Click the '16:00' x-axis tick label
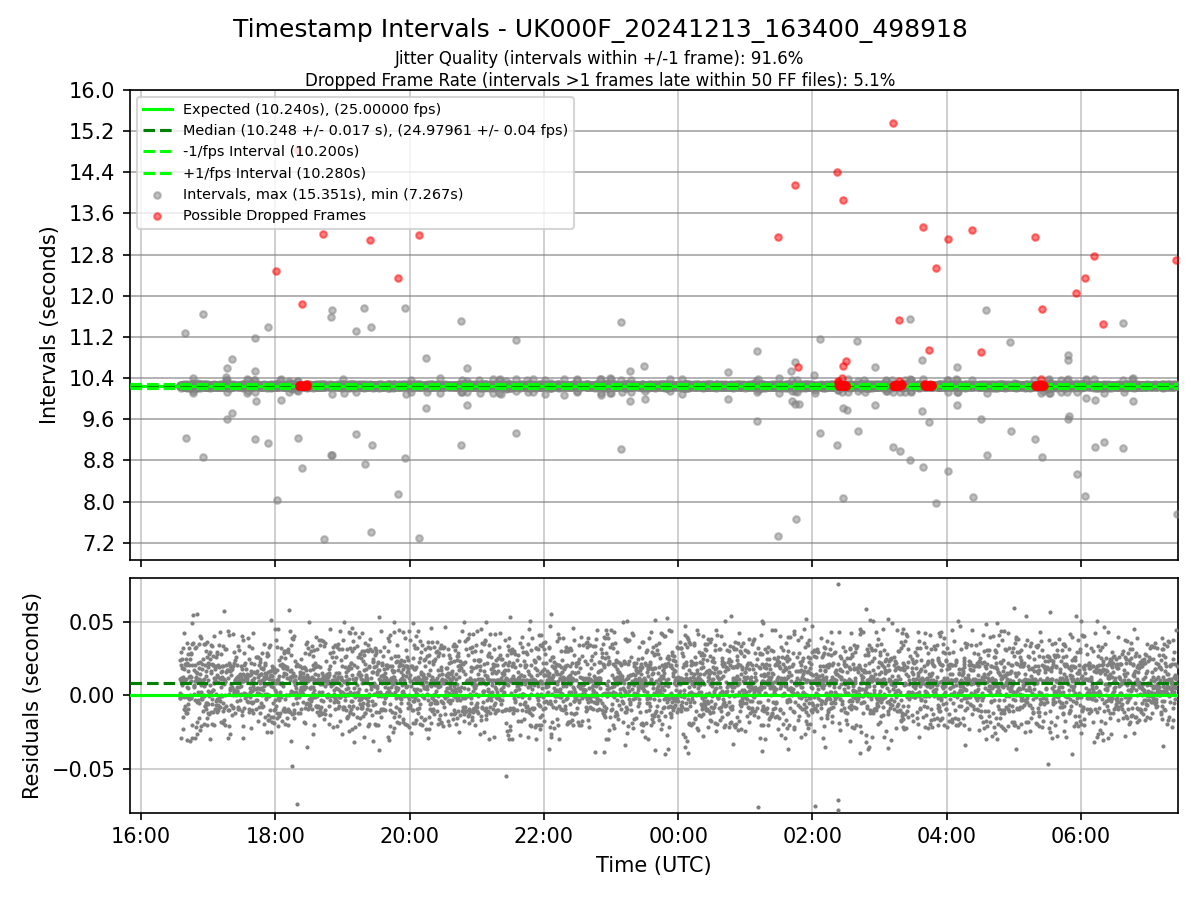1200x900 pixels. [141, 836]
